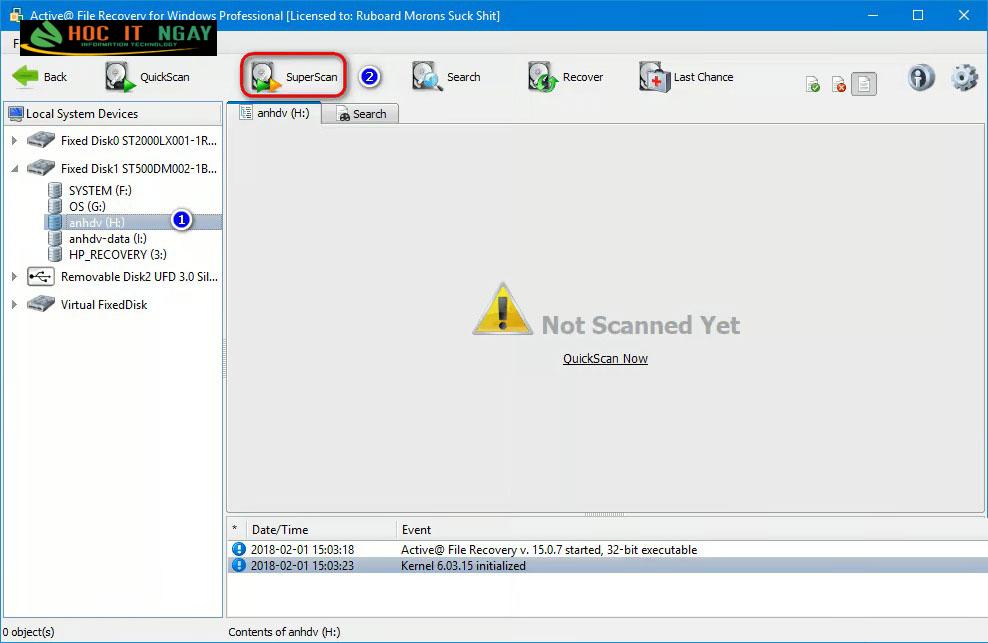988x643 pixels.
Task: Open the Search tool in the toolbar
Action: [446, 77]
